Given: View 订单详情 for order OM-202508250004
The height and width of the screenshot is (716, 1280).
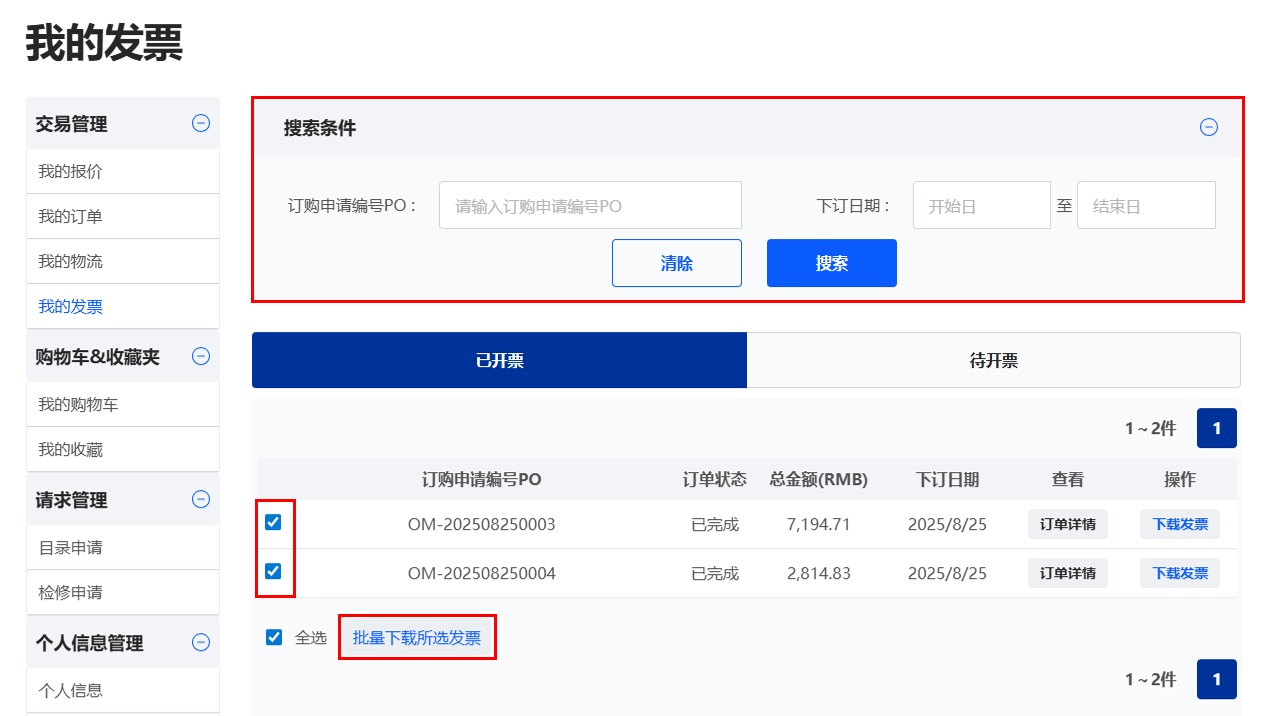Looking at the screenshot, I should click(x=1067, y=573).
